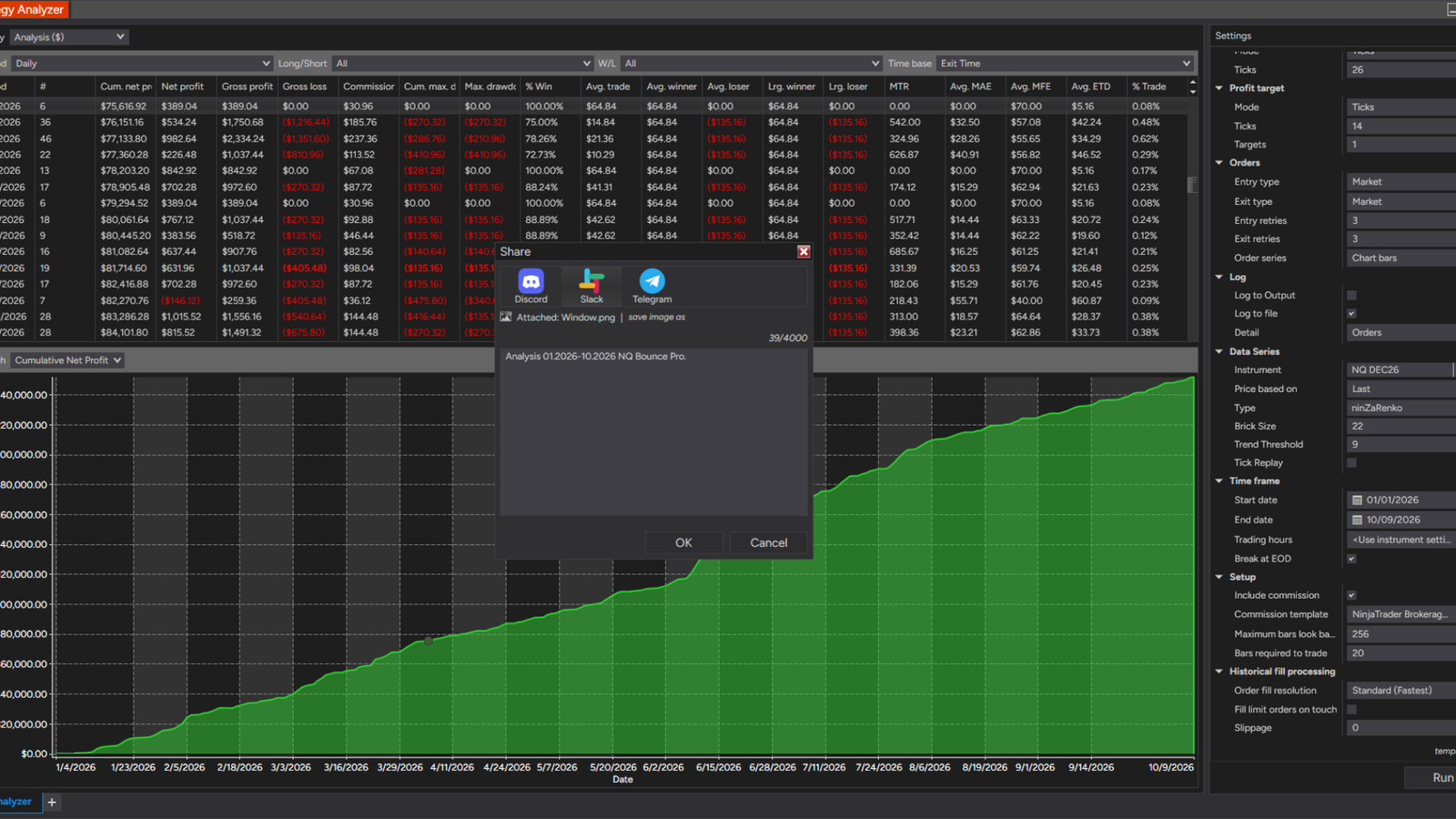Screen dimensions: 1456x819
Task: Toggle Log to Output checkbox
Action: 1351,296
